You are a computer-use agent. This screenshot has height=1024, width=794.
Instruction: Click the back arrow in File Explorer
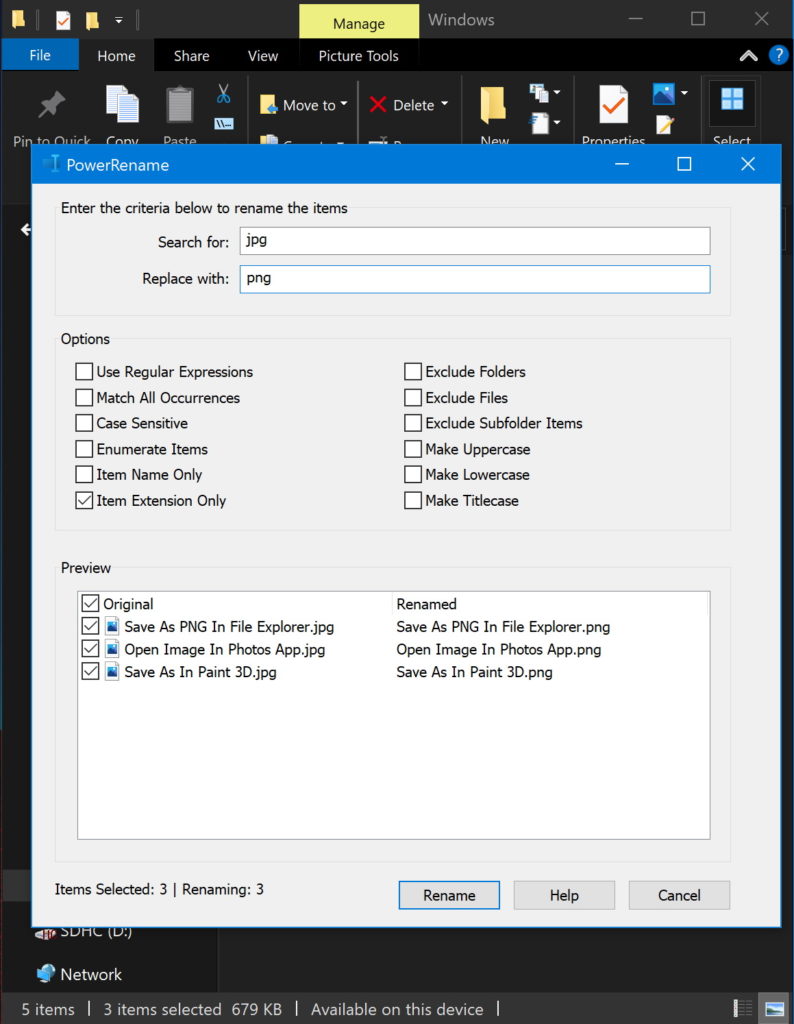26,229
